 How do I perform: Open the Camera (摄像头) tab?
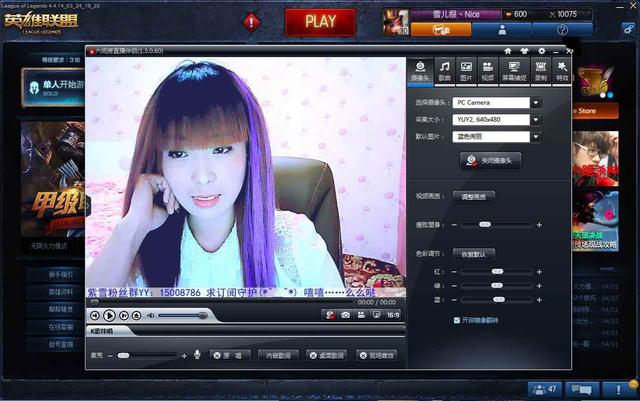click(420, 71)
